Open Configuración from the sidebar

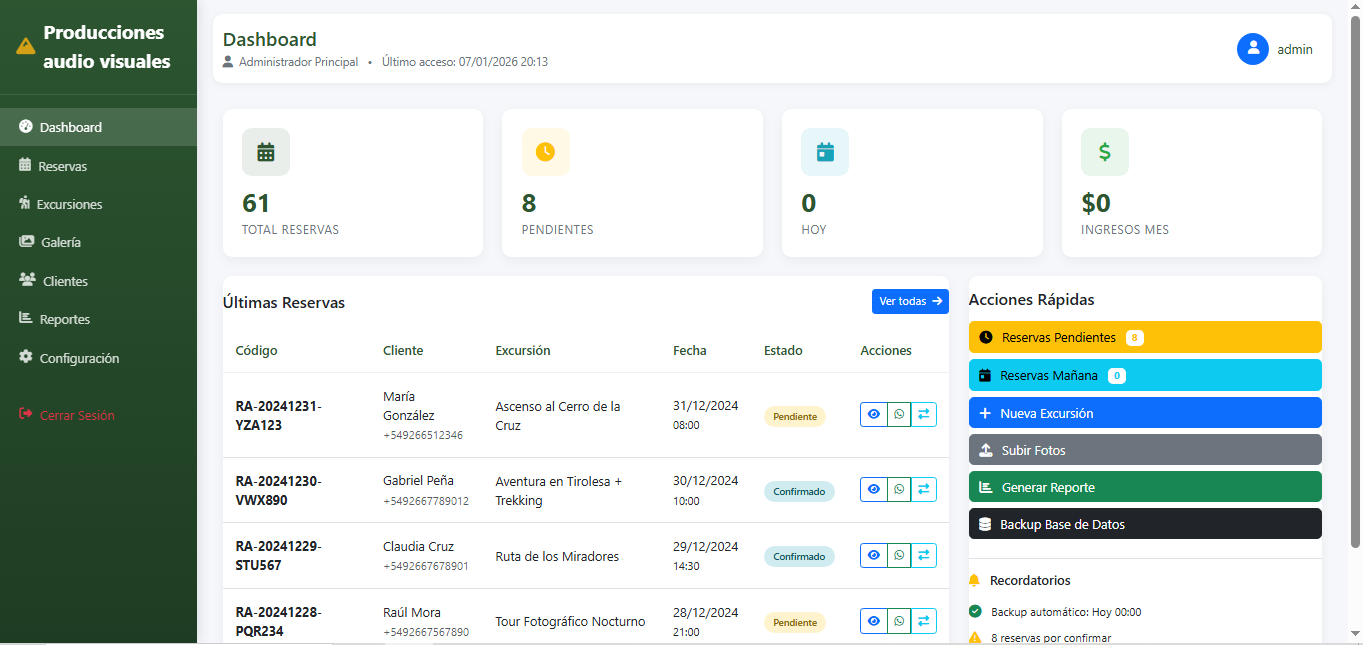[78, 358]
